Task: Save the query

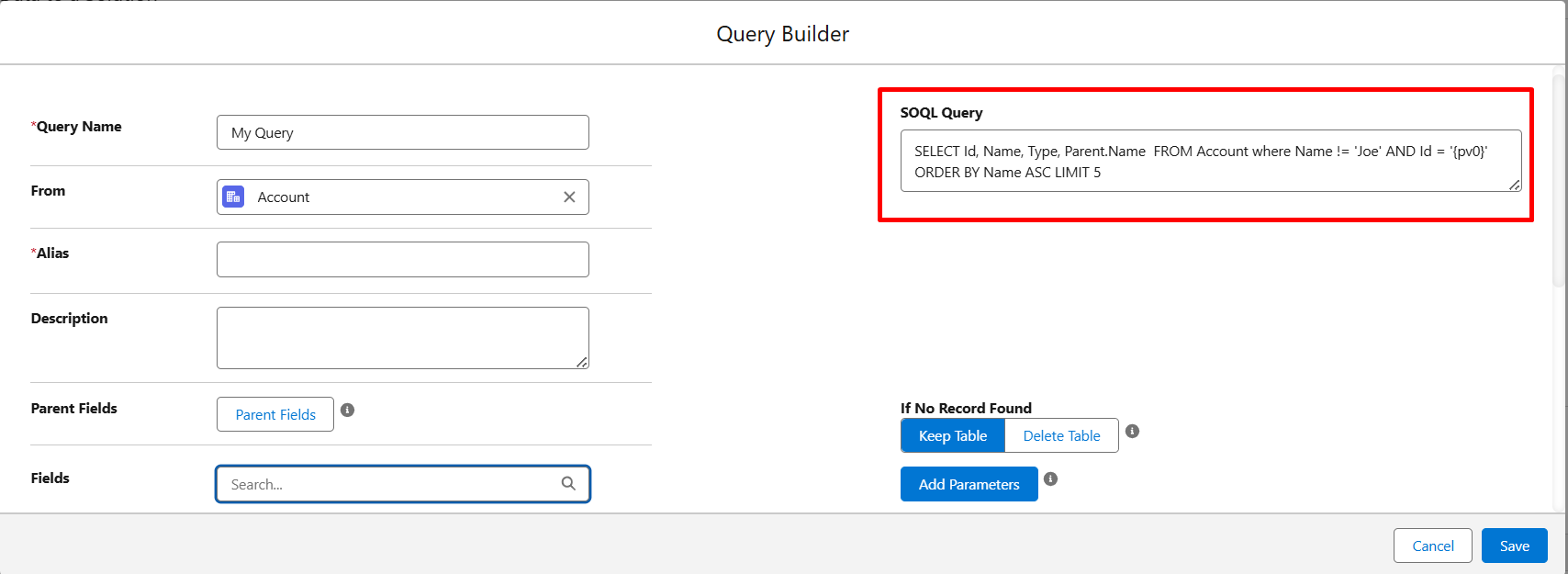Action: pyautogui.click(x=1514, y=546)
